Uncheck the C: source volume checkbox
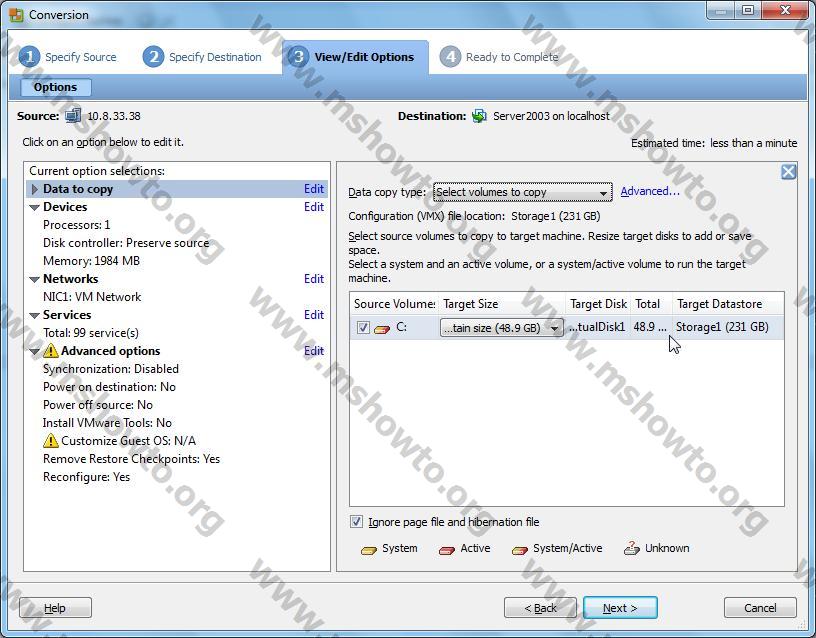816x638 pixels. (x=363, y=327)
